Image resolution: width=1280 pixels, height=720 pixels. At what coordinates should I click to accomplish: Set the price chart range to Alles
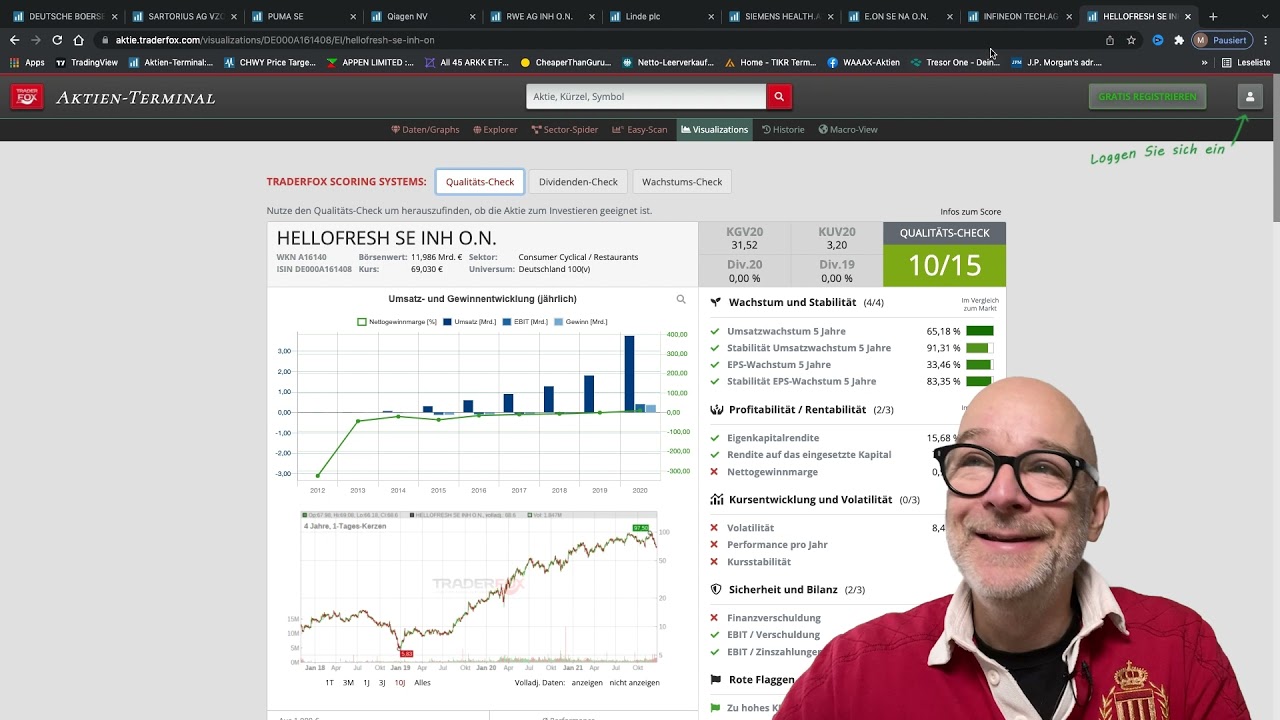coord(422,682)
